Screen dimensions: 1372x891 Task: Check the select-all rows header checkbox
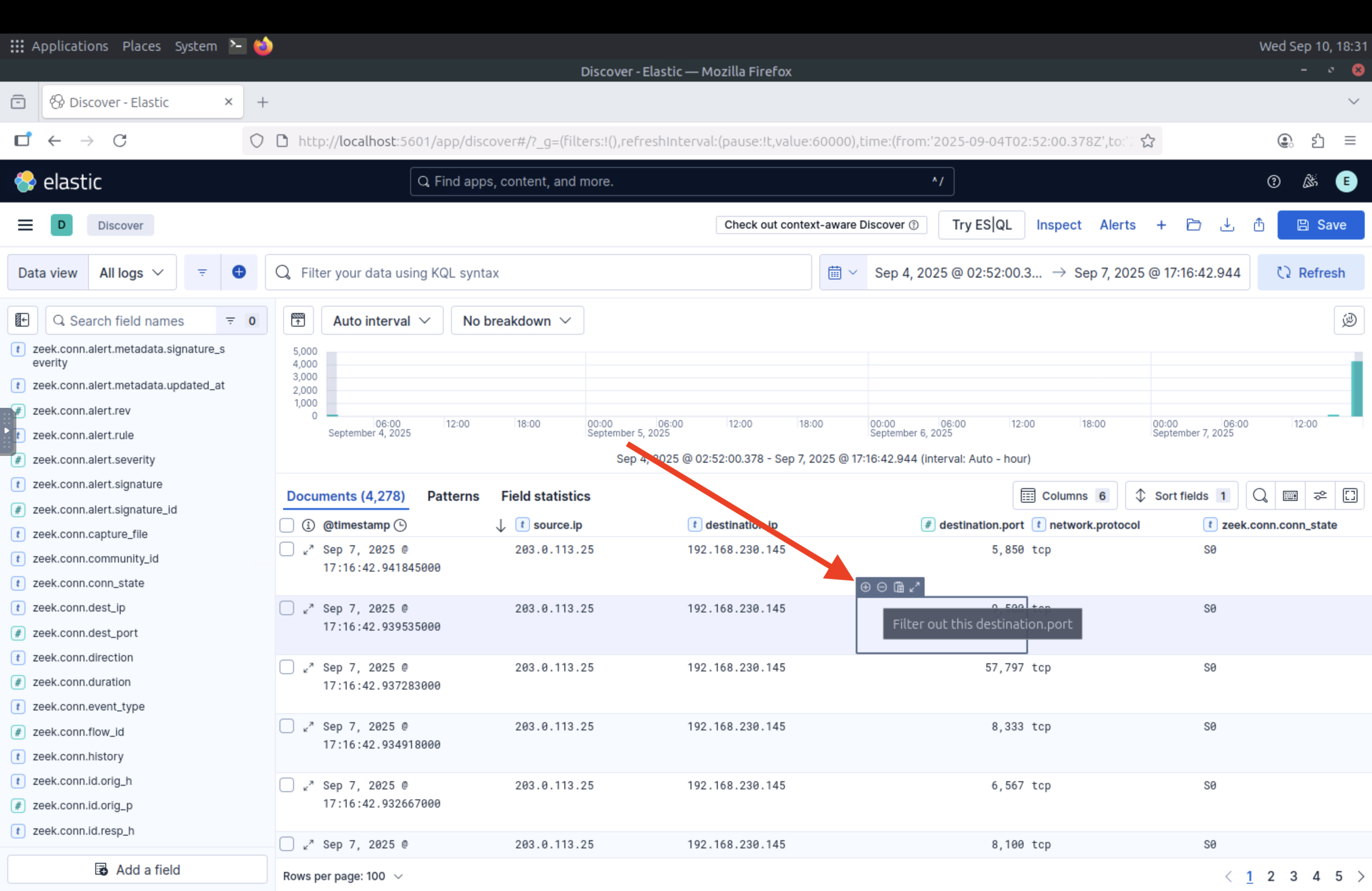[x=286, y=525]
